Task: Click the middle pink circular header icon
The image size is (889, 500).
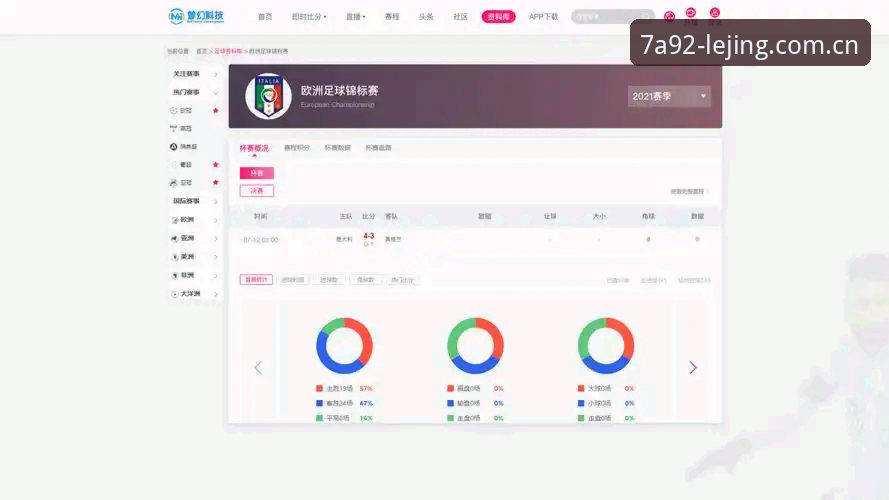Action: 691,13
